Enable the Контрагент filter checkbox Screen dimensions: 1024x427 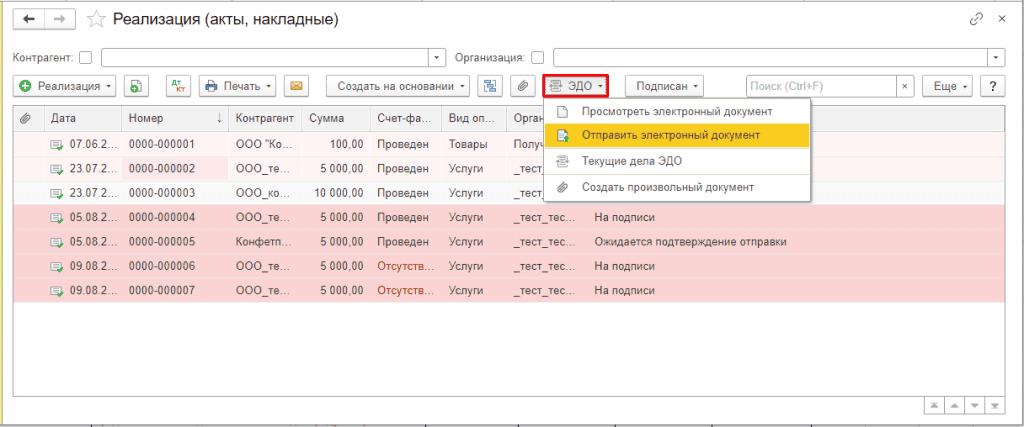click(x=85, y=57)
